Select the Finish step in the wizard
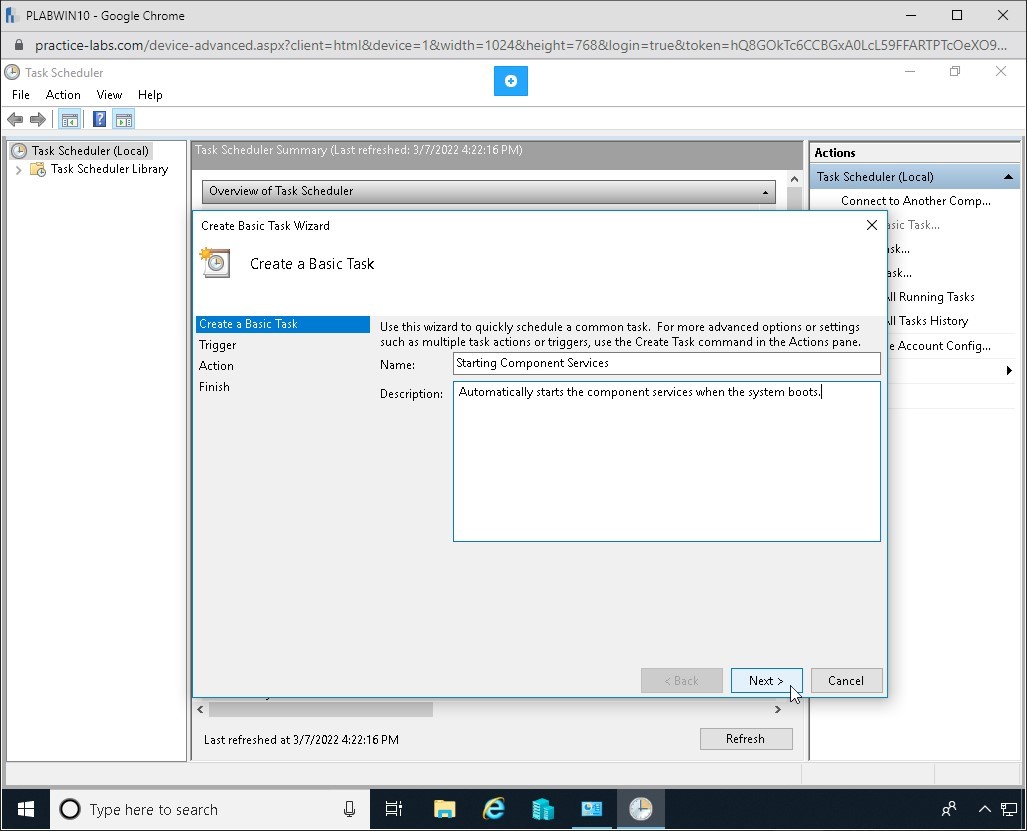Viewport: 1027px width, 831px height. (x=214, y=387)
